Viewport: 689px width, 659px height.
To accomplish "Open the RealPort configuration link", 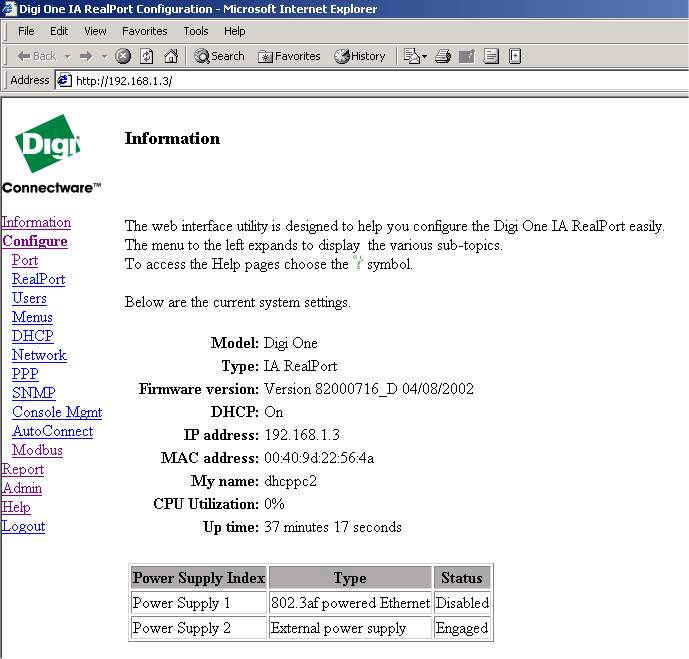I will coord(38,279).
